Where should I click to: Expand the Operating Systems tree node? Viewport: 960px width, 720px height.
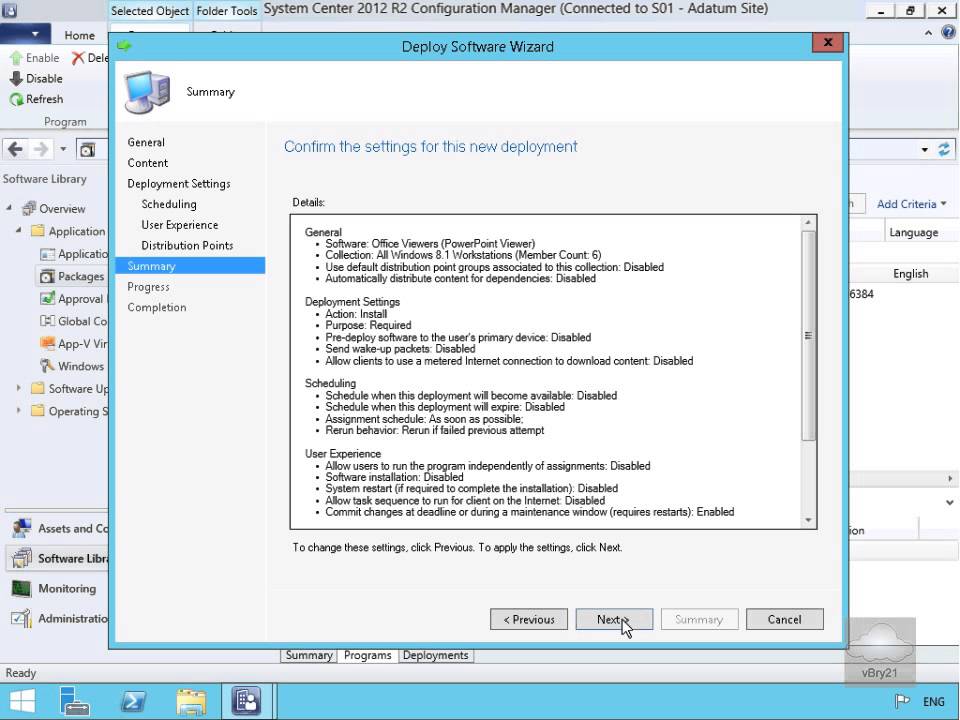tap(18, 410)
